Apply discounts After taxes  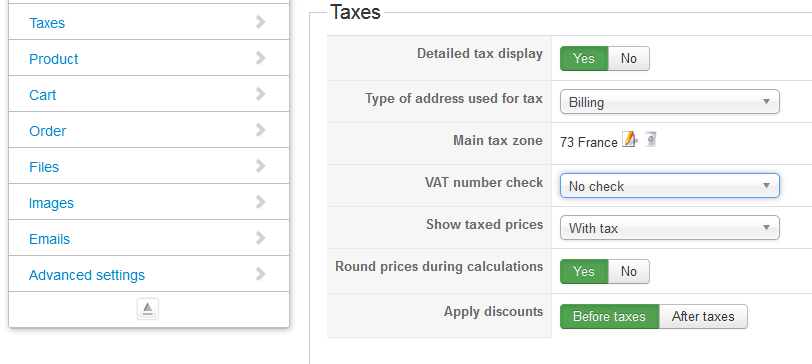703,316
